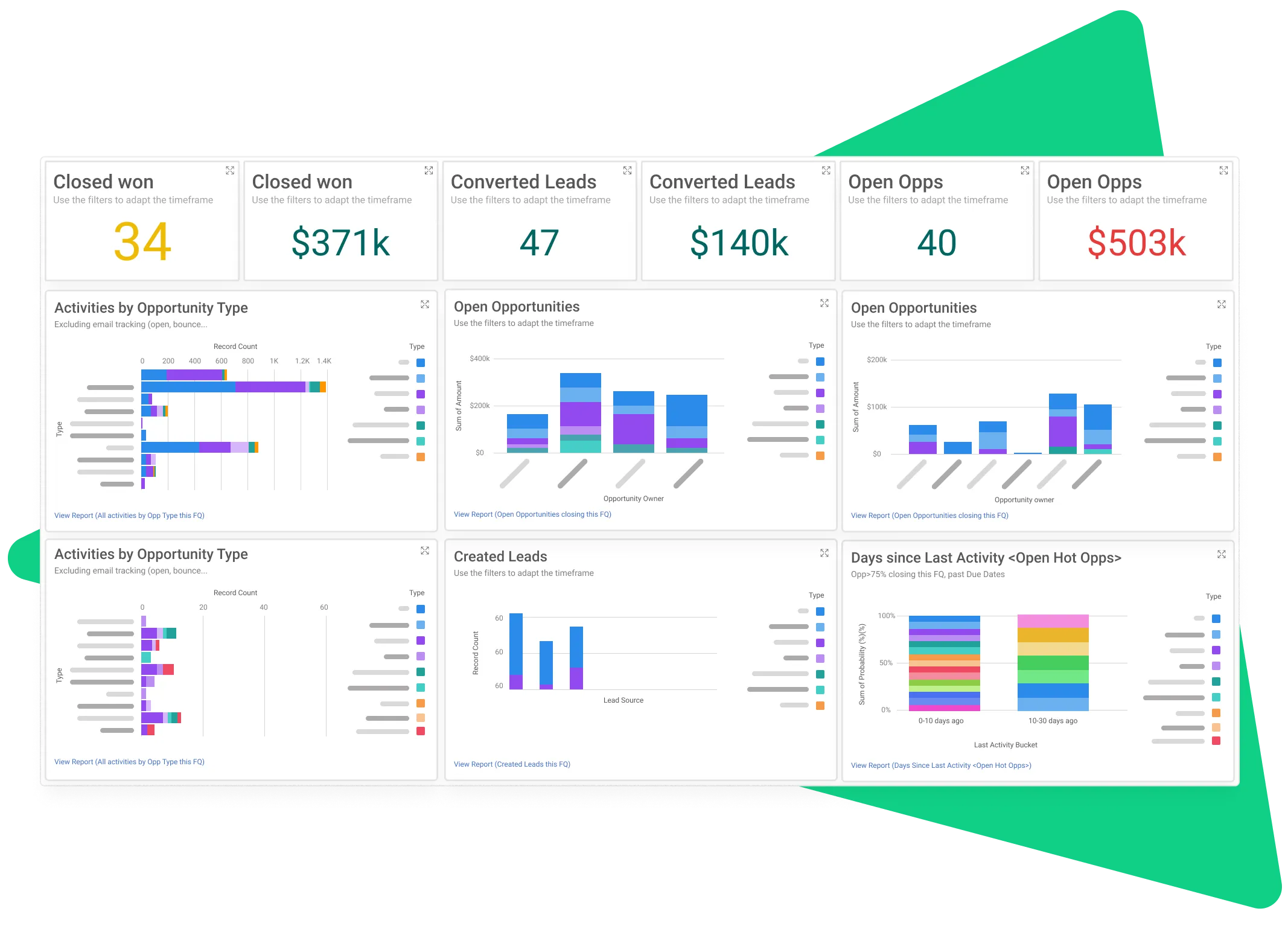Click the $371k Closed won value
Image resolution: width=1288 pixels, height=926 pixels.
tap(340, 243)
